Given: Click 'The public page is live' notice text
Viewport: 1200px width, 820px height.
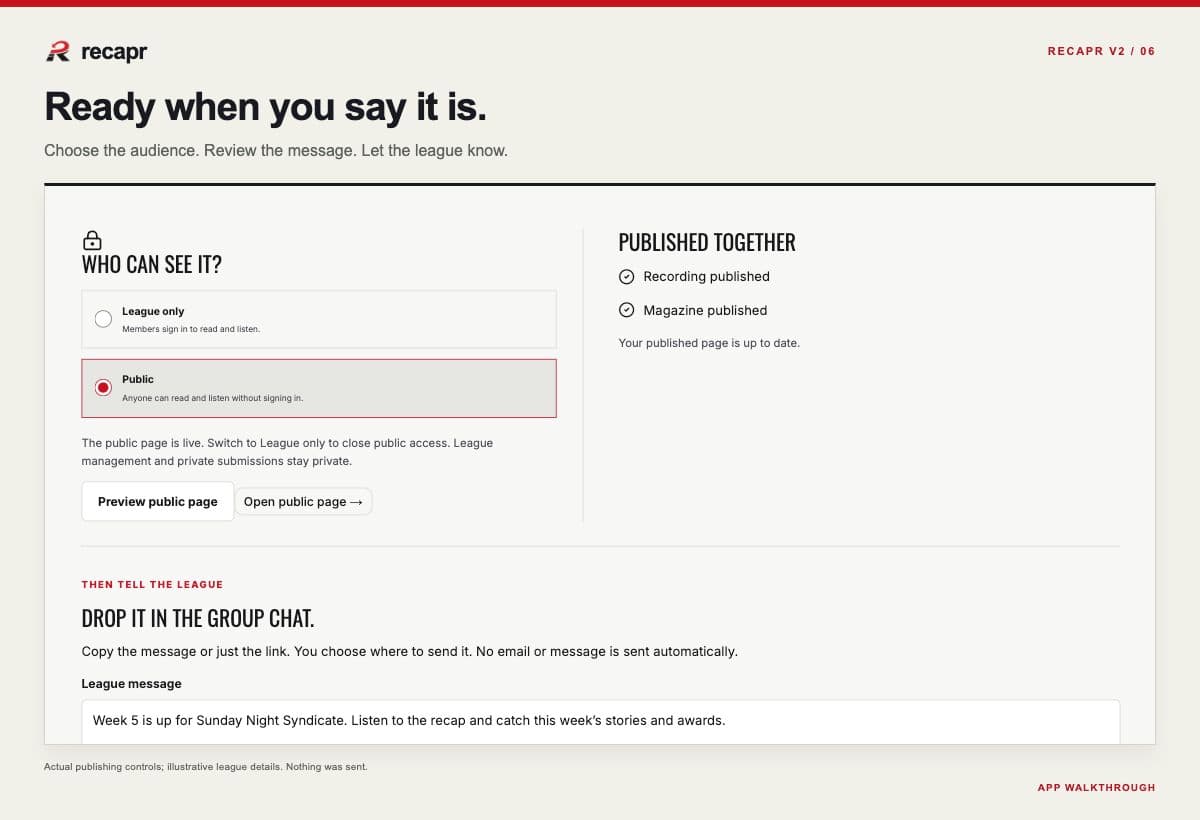Looking at the screenshot, I should coord(287,452).
